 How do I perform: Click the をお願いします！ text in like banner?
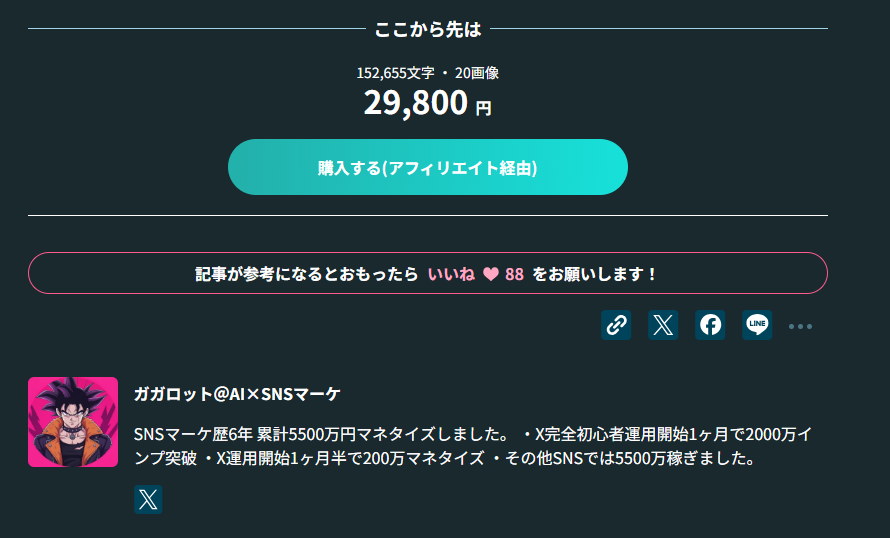tap(595, 274)
